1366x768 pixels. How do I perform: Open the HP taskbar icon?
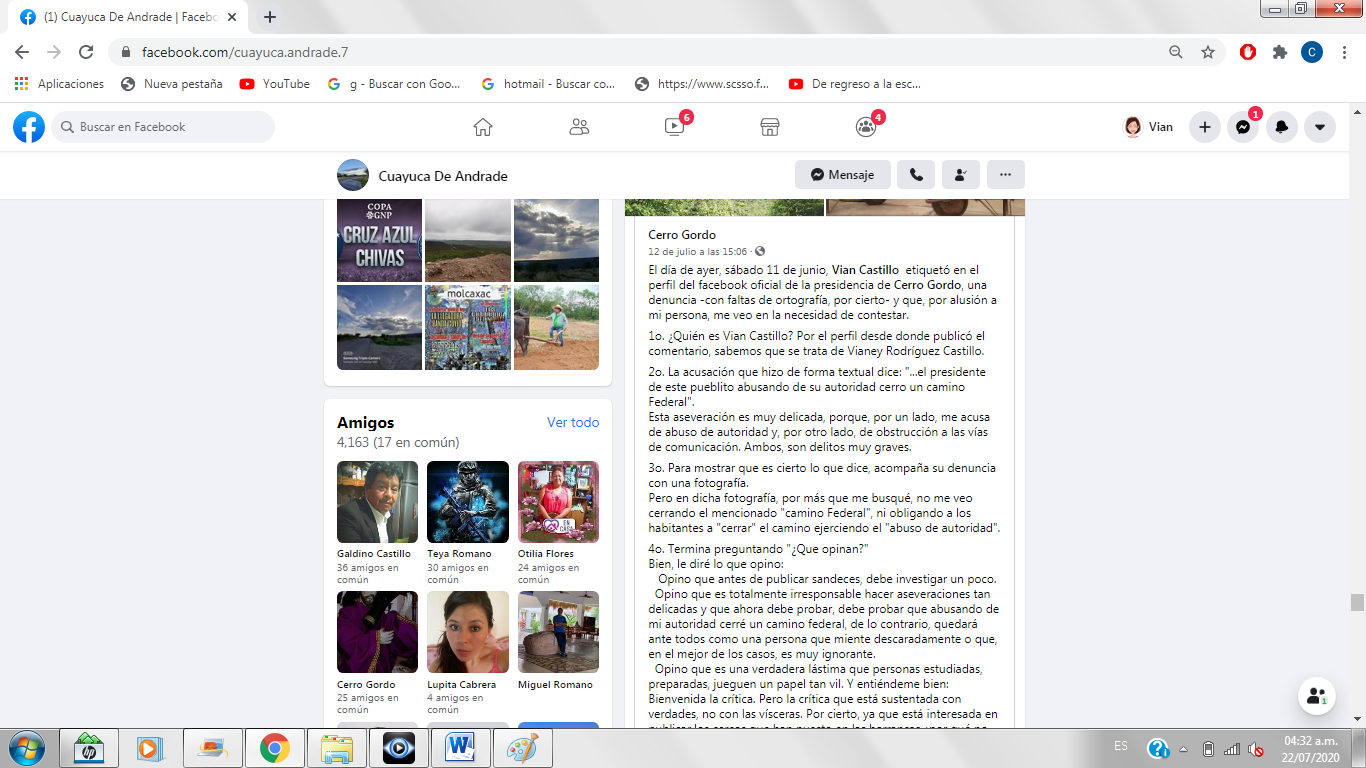tap(90, 748)
